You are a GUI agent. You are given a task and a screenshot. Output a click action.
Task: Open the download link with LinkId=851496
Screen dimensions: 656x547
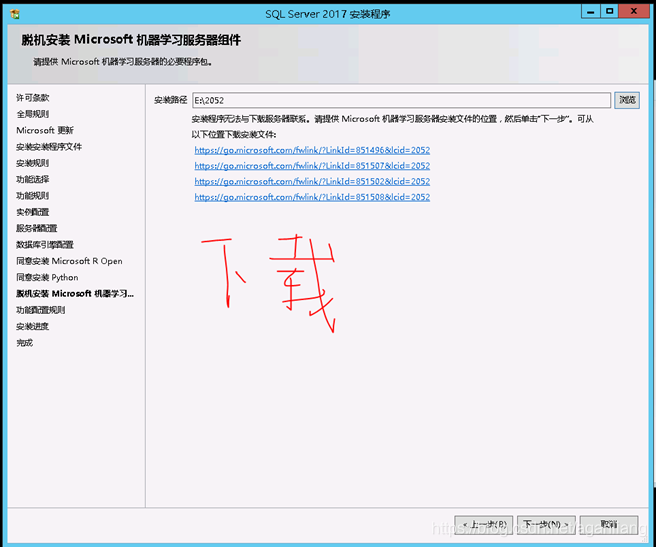coord(312,150)
